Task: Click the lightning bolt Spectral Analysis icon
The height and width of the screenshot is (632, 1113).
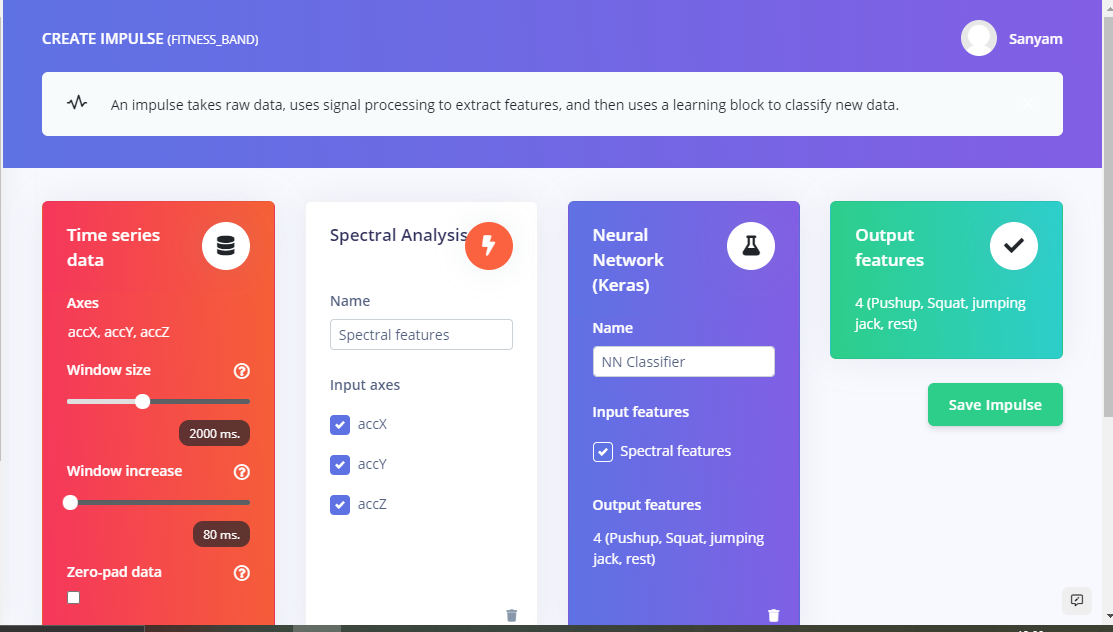Action: click(488, 246)
